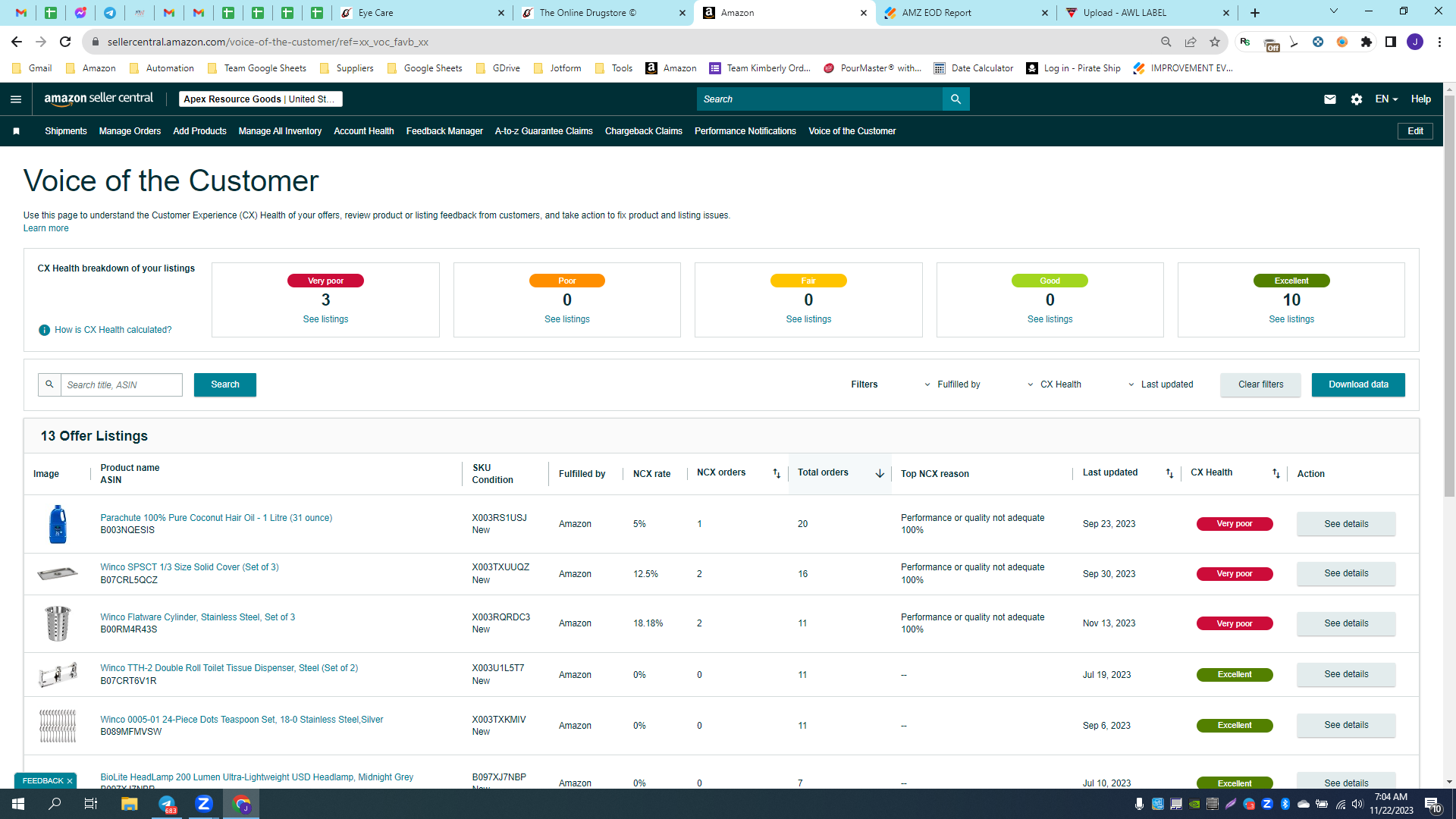The image size is (1456, 819).
Task: Open the Windows Start menu
Action: pos(18,804)
